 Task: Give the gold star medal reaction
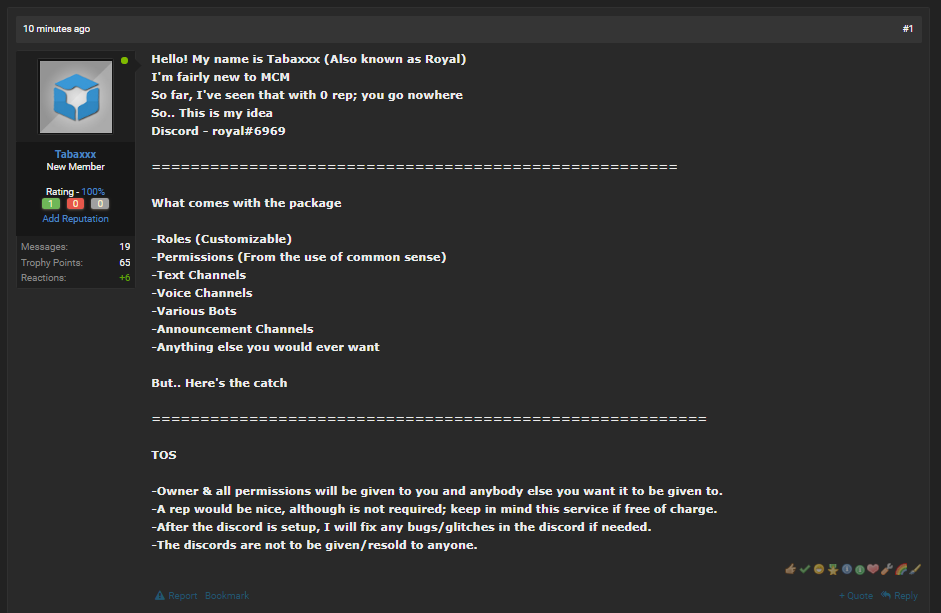click(x=832, y=570)
